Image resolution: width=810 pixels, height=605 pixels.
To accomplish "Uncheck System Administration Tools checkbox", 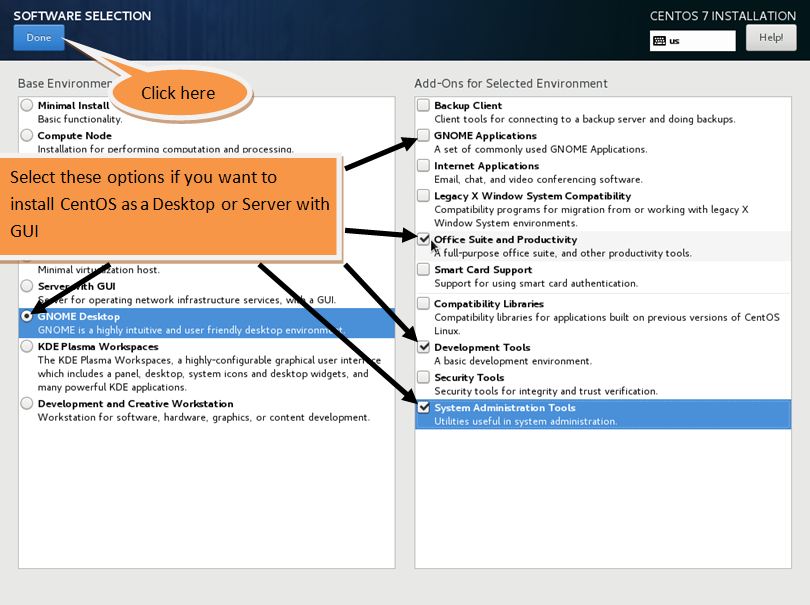I will point(424,408).
